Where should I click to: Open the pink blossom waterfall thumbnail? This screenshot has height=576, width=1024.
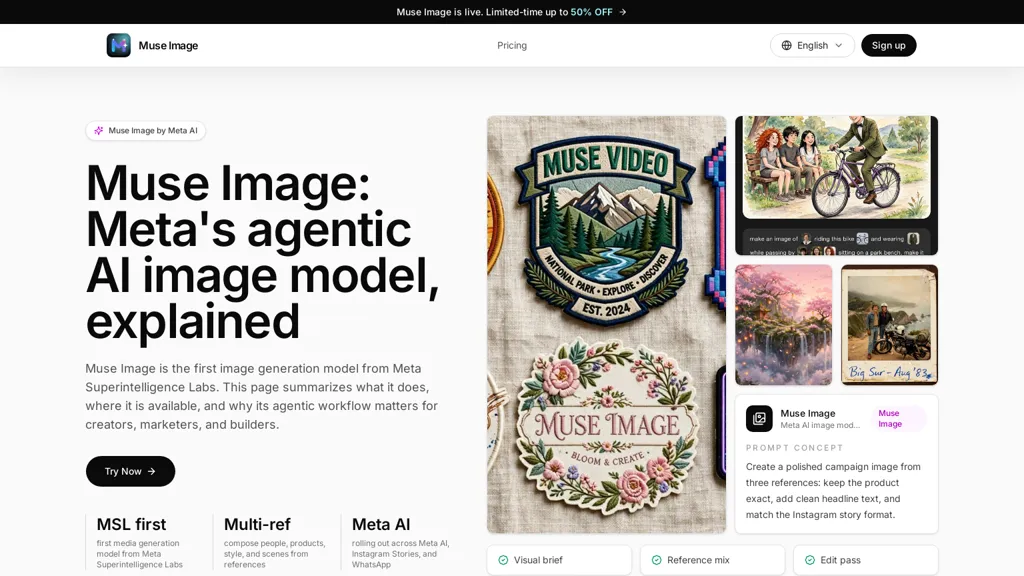pos(784,325)
